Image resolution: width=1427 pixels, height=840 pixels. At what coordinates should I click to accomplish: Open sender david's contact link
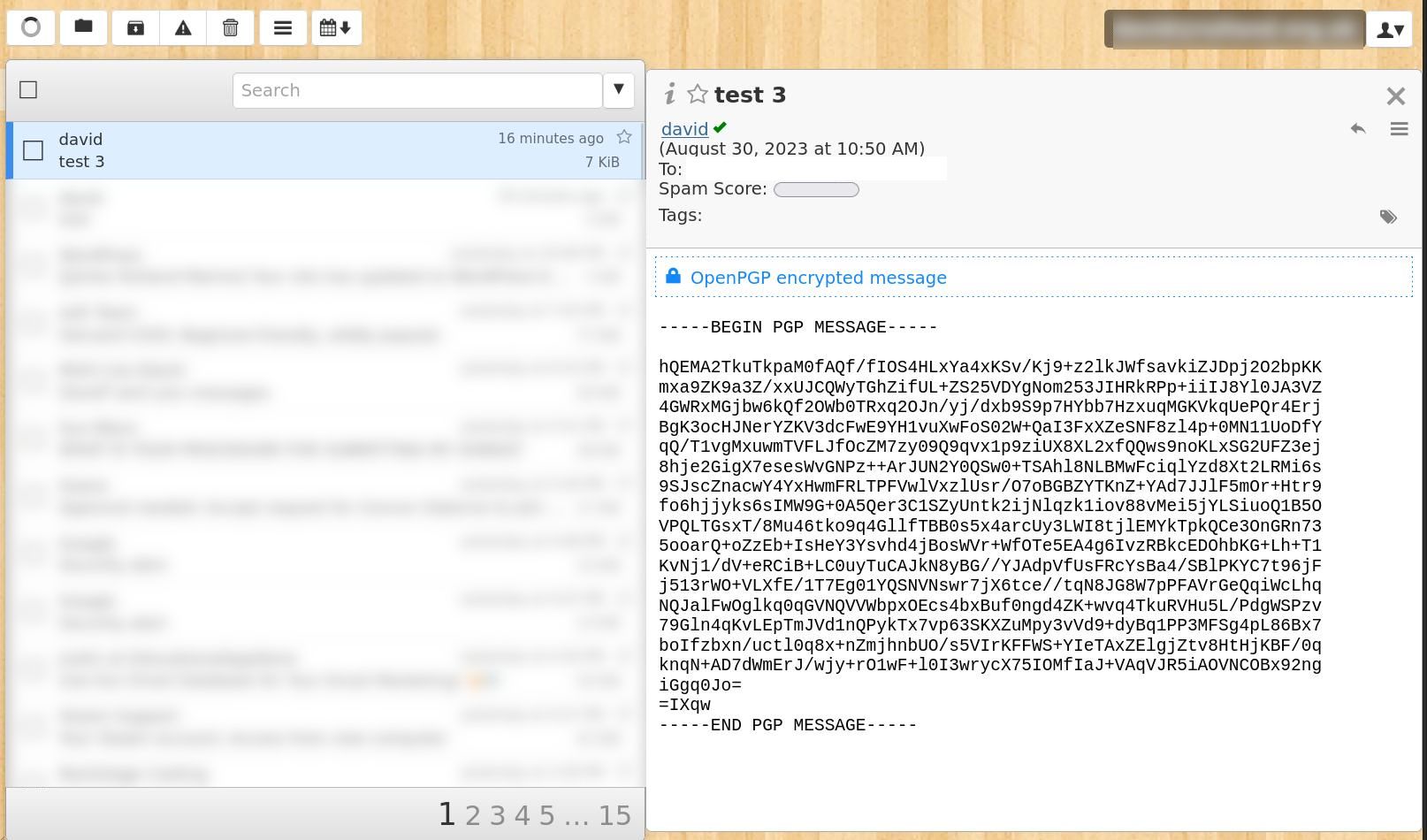(683, 129)
